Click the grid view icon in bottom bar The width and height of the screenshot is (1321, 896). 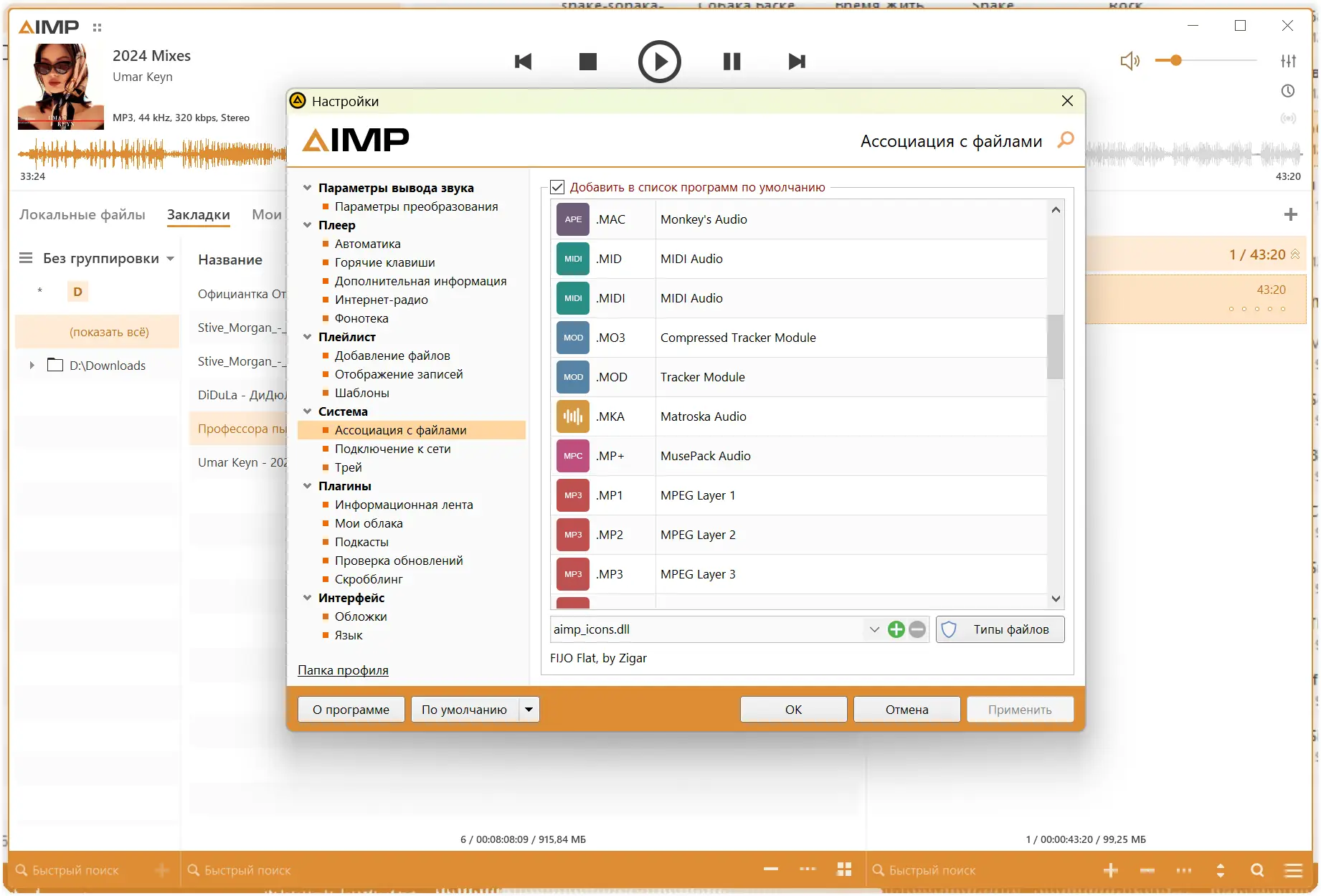pyautogui.click(x=844, y=869)
